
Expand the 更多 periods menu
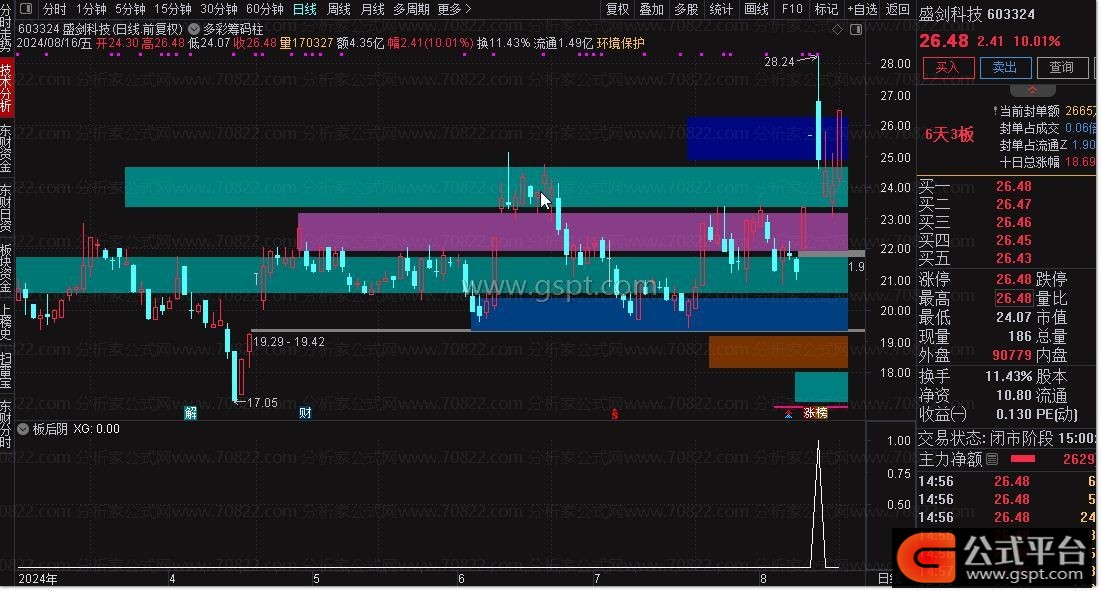tap(454, 9)
